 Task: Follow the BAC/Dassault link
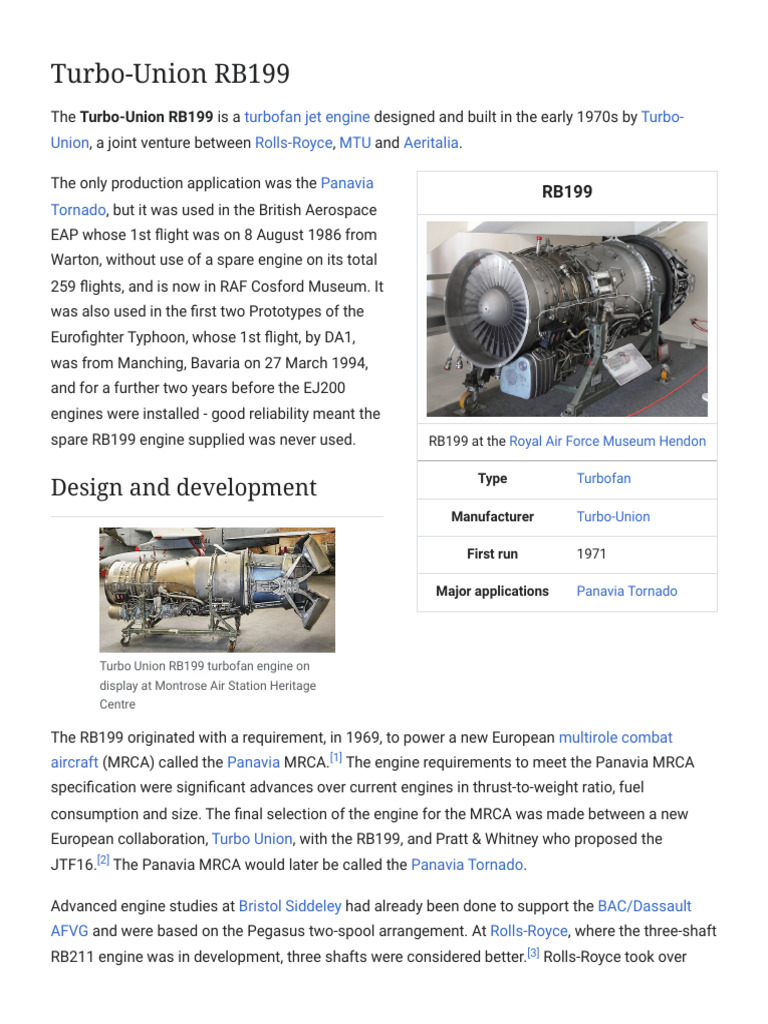pos(645,906)
